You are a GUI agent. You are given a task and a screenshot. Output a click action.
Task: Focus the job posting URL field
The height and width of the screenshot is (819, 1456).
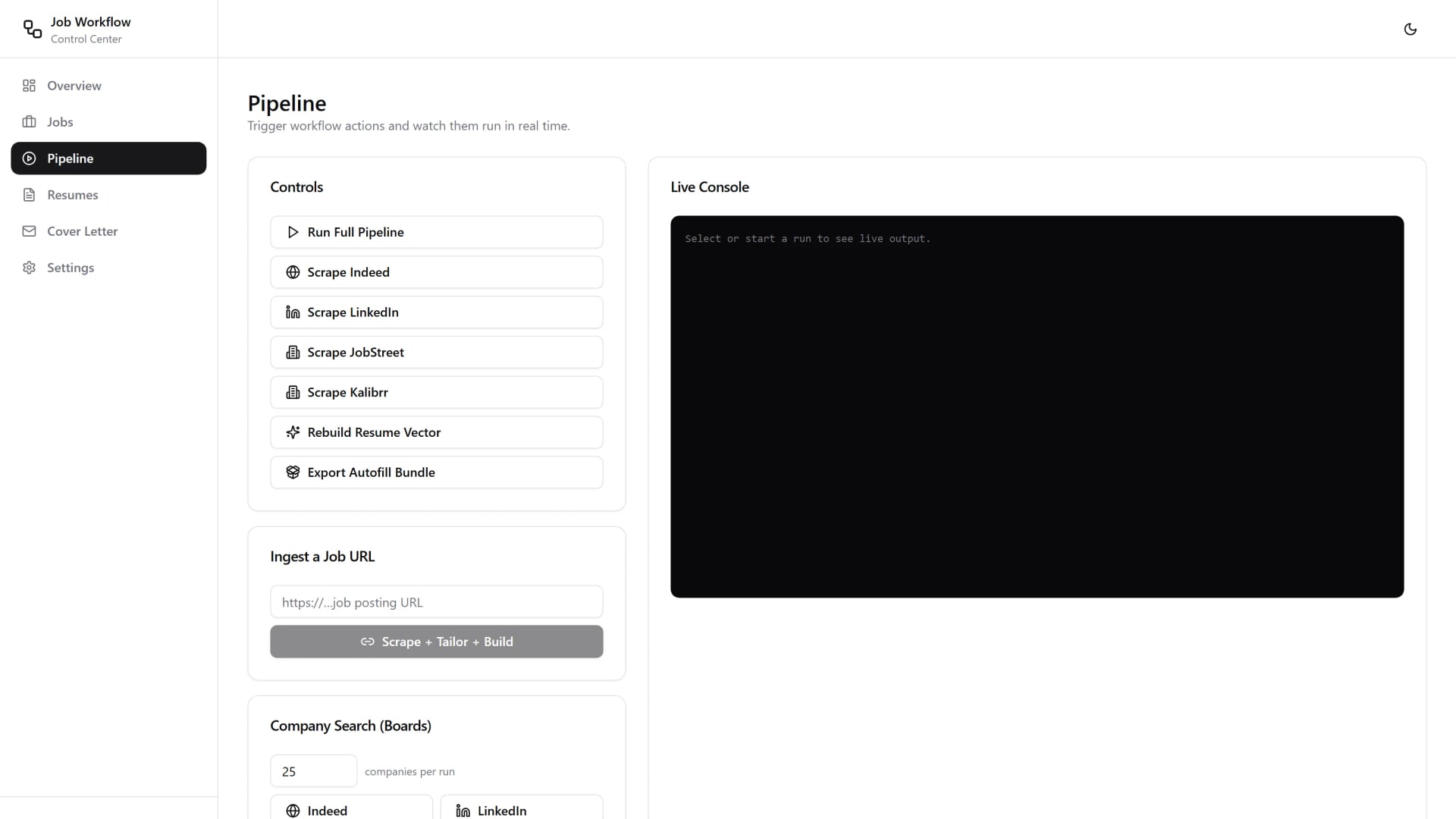tap(437, 602)
